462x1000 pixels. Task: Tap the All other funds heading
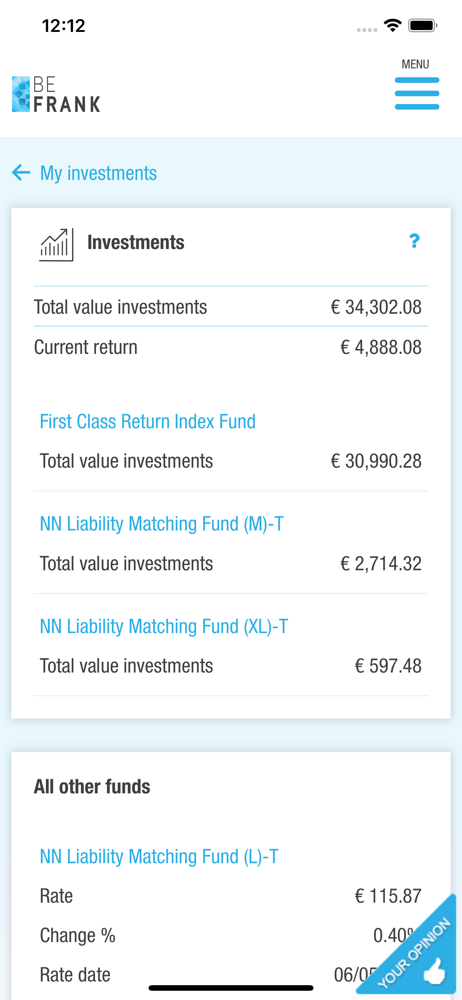coord(92,787)
